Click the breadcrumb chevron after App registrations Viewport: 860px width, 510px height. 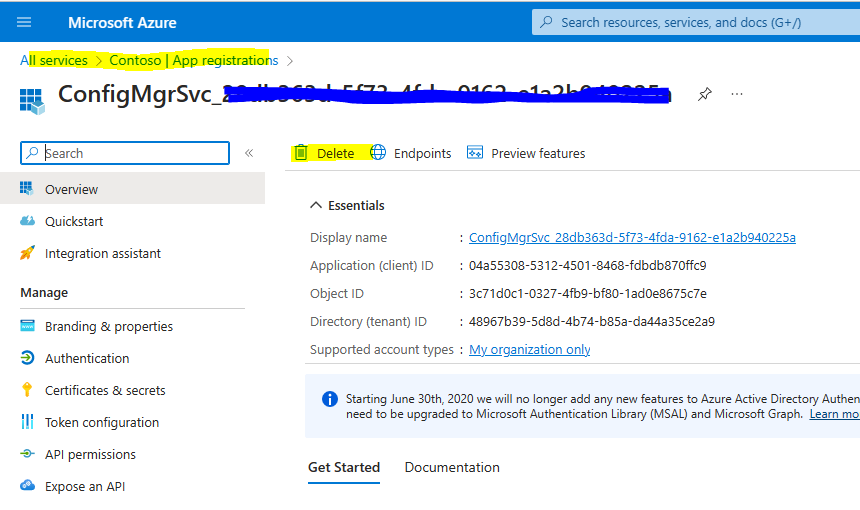coord(290,61)
